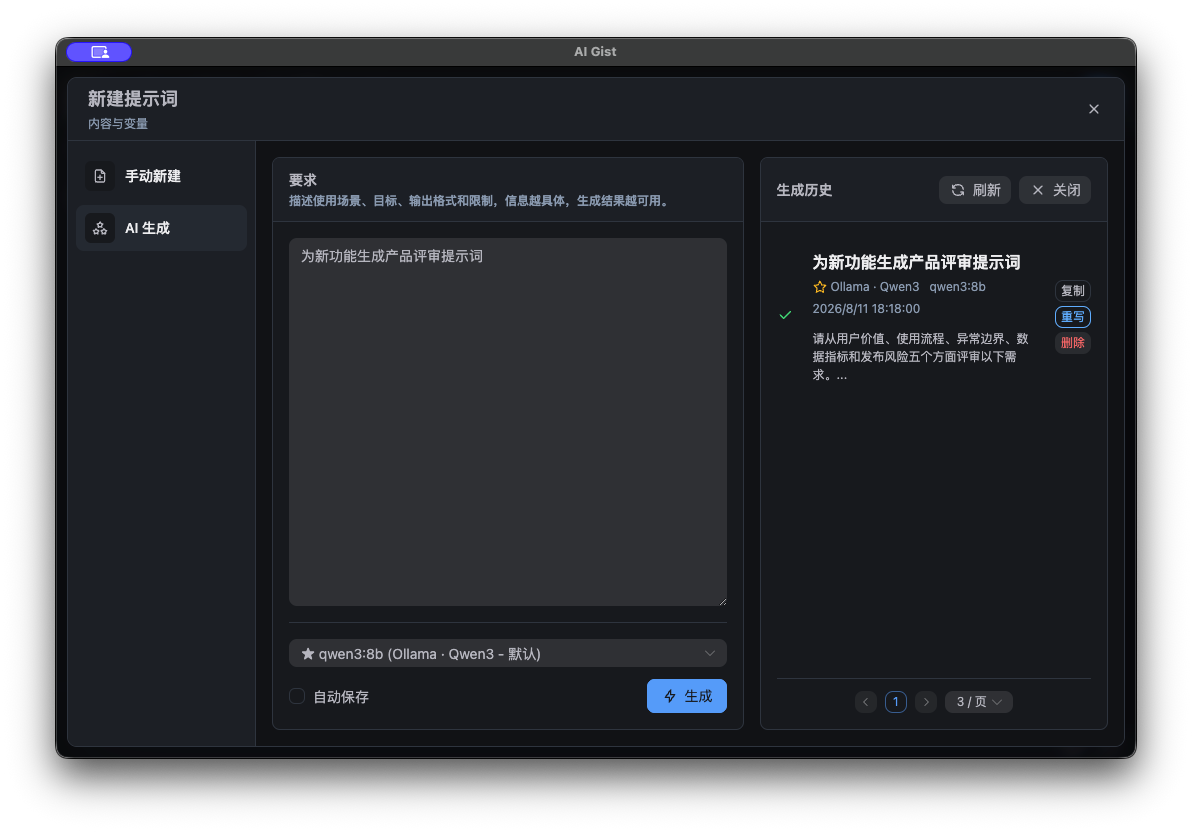
Task: Select the 手动新建 sidebar tab
Action: click(x=161, y=176)
